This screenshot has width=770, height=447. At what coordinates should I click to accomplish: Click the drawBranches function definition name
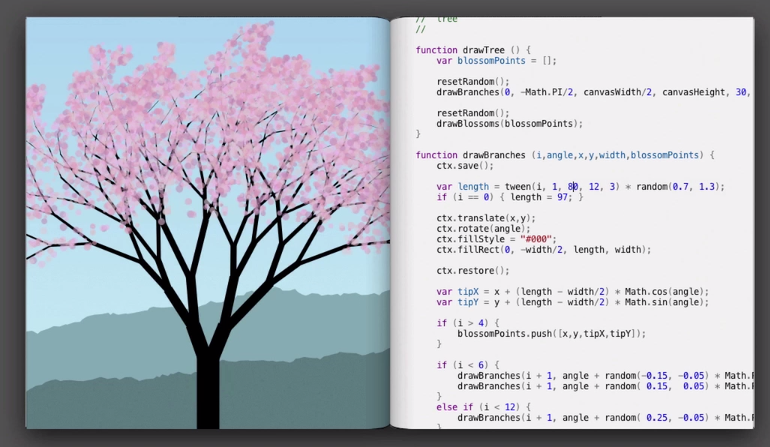(493, 155)
